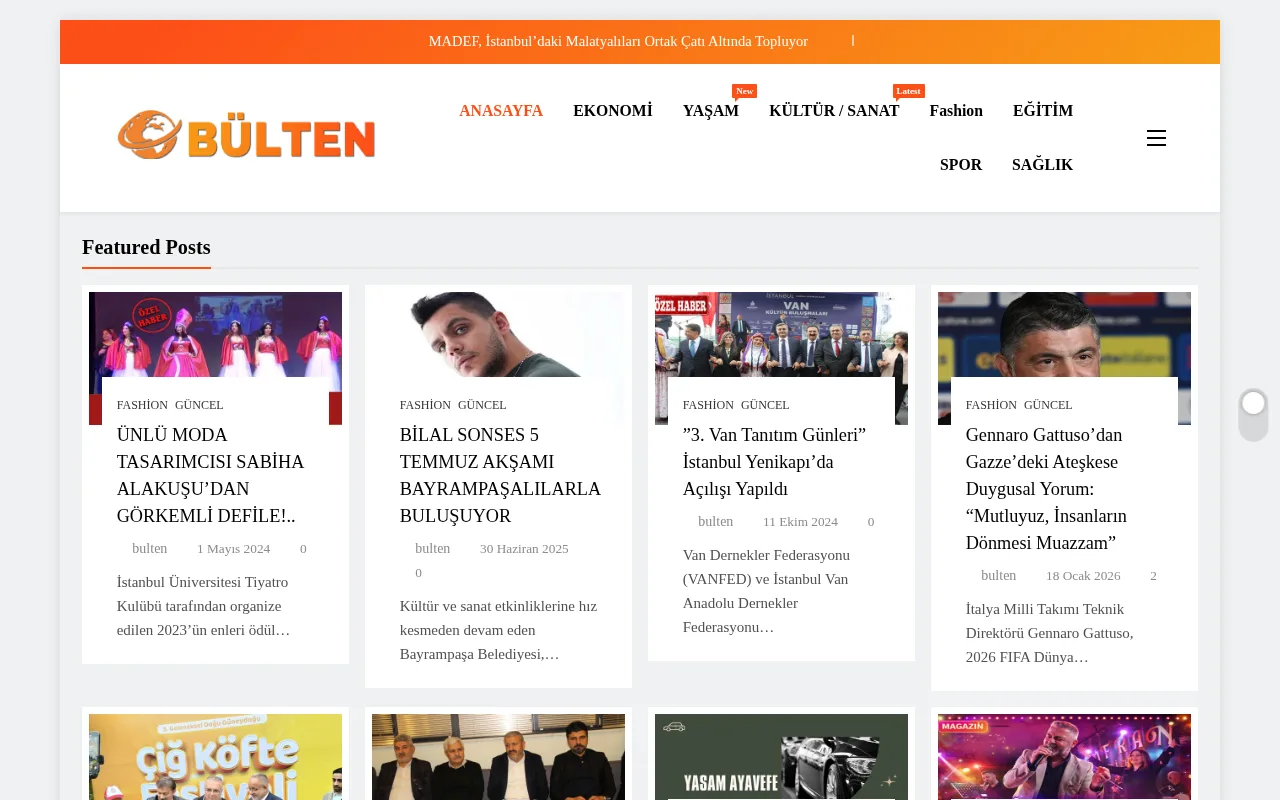Click the Latest badge above KÜLTÜR / SANAT
This screenshot has width=1280, height=800.
[x=908, y=90]
